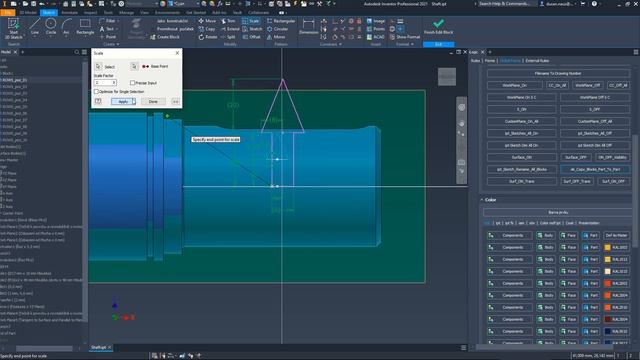Click the Insert ACAD tool

click(376, 37)
